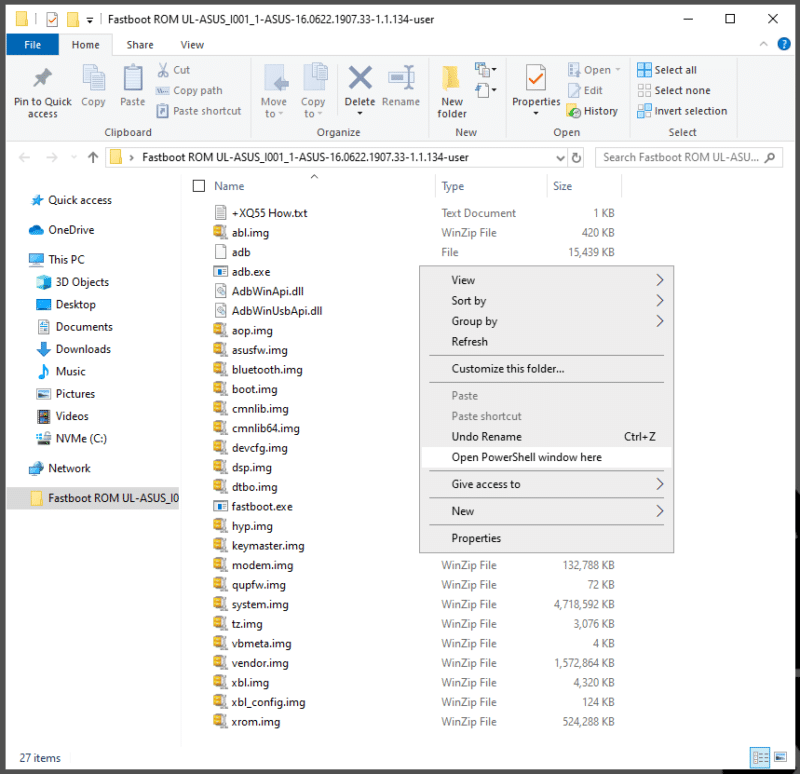Switch to the Share ribbon tab

(140, 45)
